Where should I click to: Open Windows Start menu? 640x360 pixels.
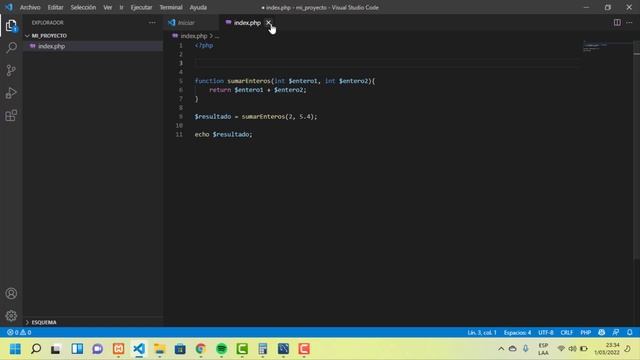point(15,349)
